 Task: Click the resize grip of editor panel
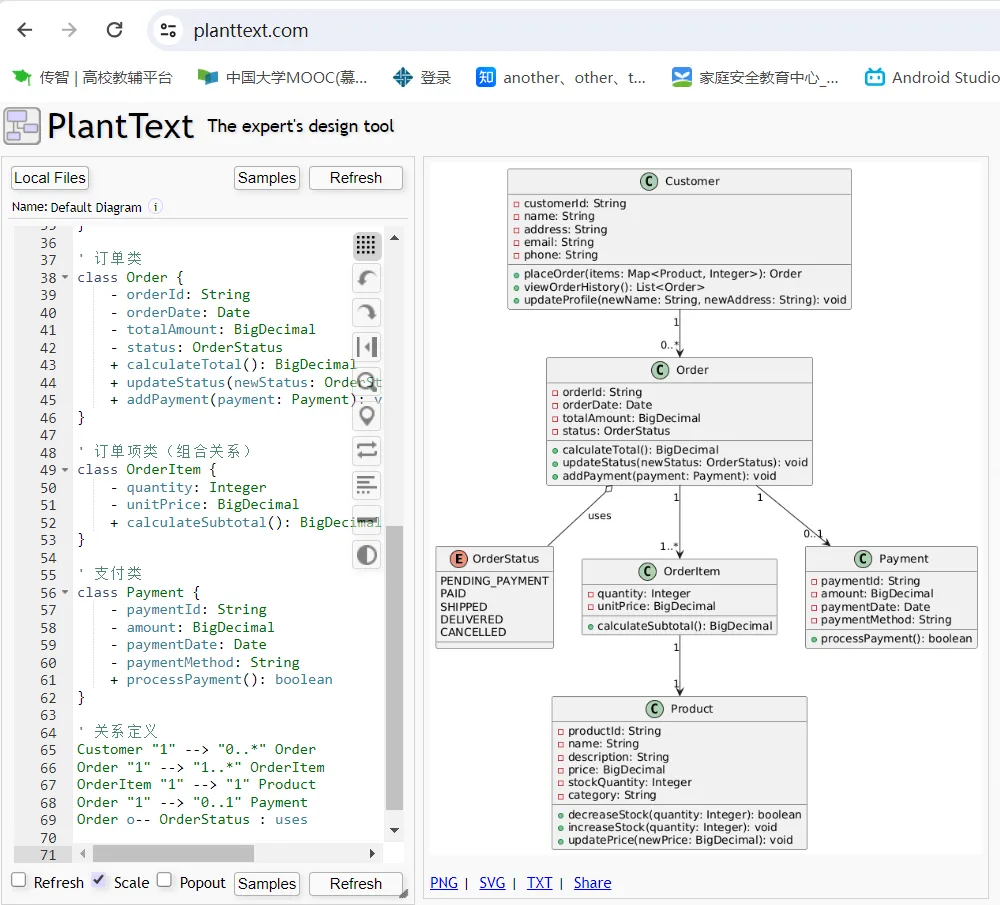click(x=403, y=894)
